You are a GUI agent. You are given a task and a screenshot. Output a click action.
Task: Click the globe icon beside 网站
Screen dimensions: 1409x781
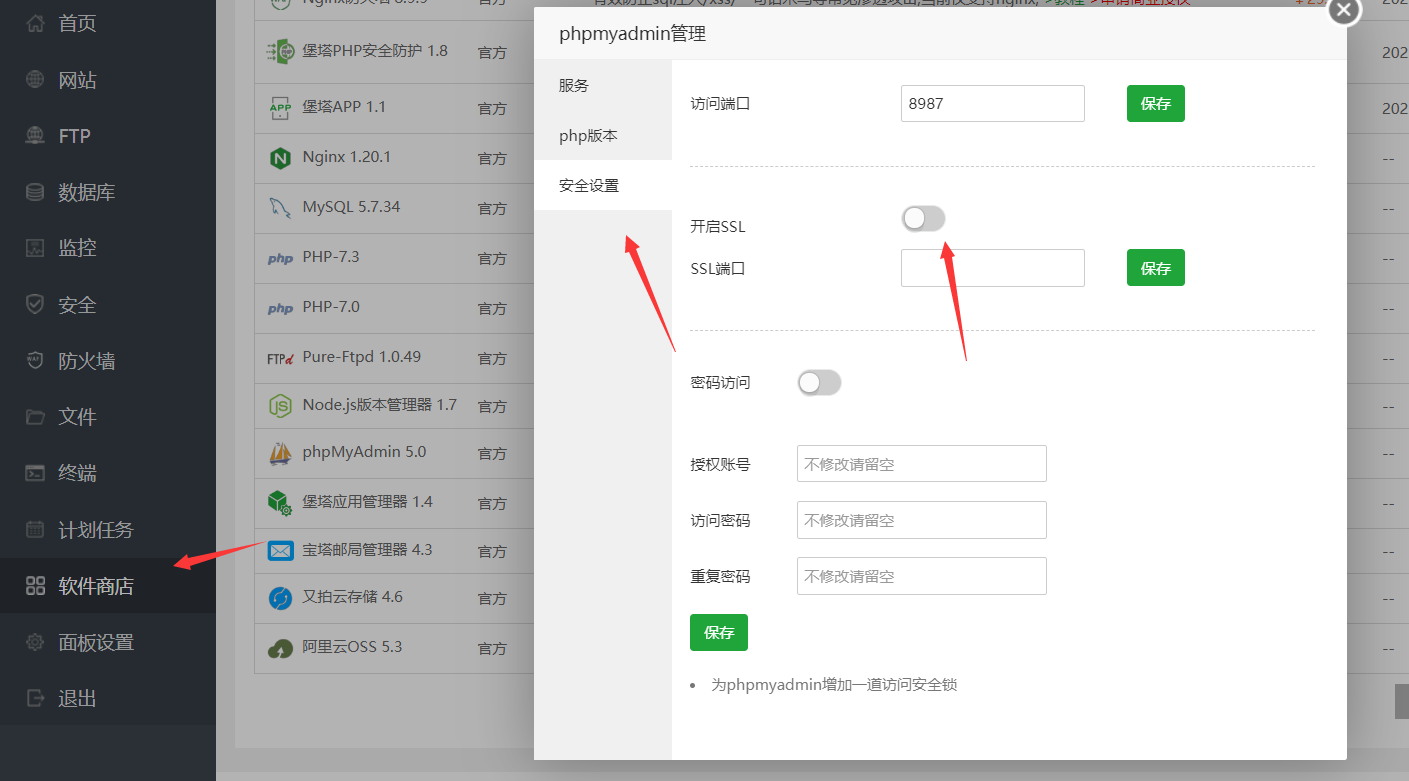[x=35, y=80]
